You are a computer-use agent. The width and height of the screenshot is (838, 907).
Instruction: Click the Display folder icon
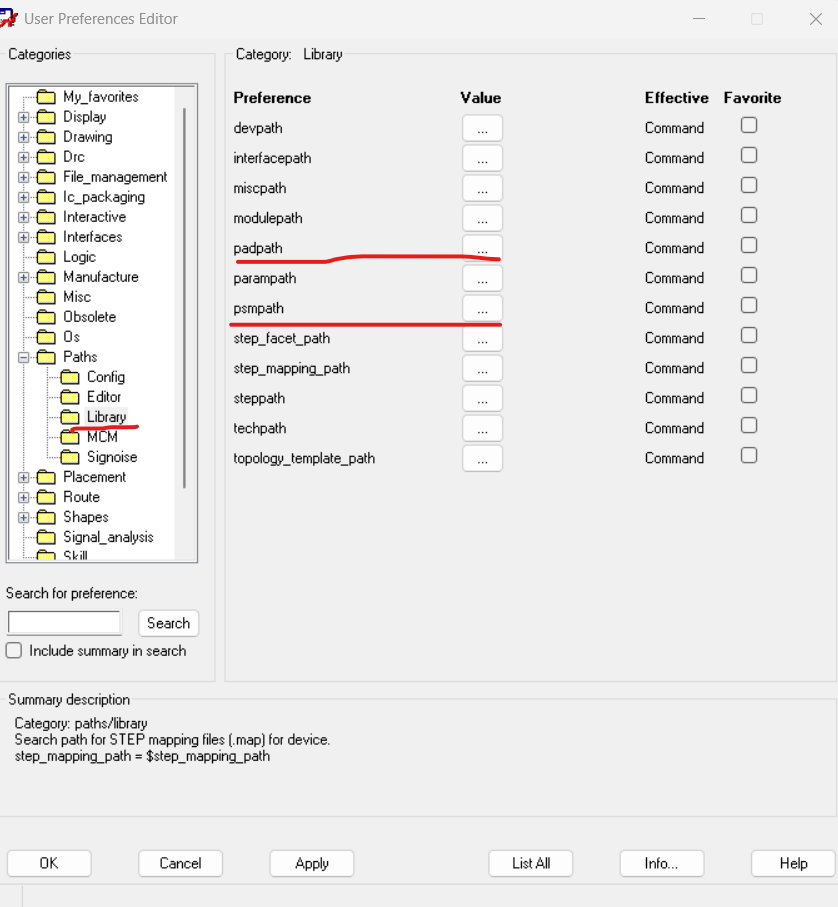tap(46, 117)
